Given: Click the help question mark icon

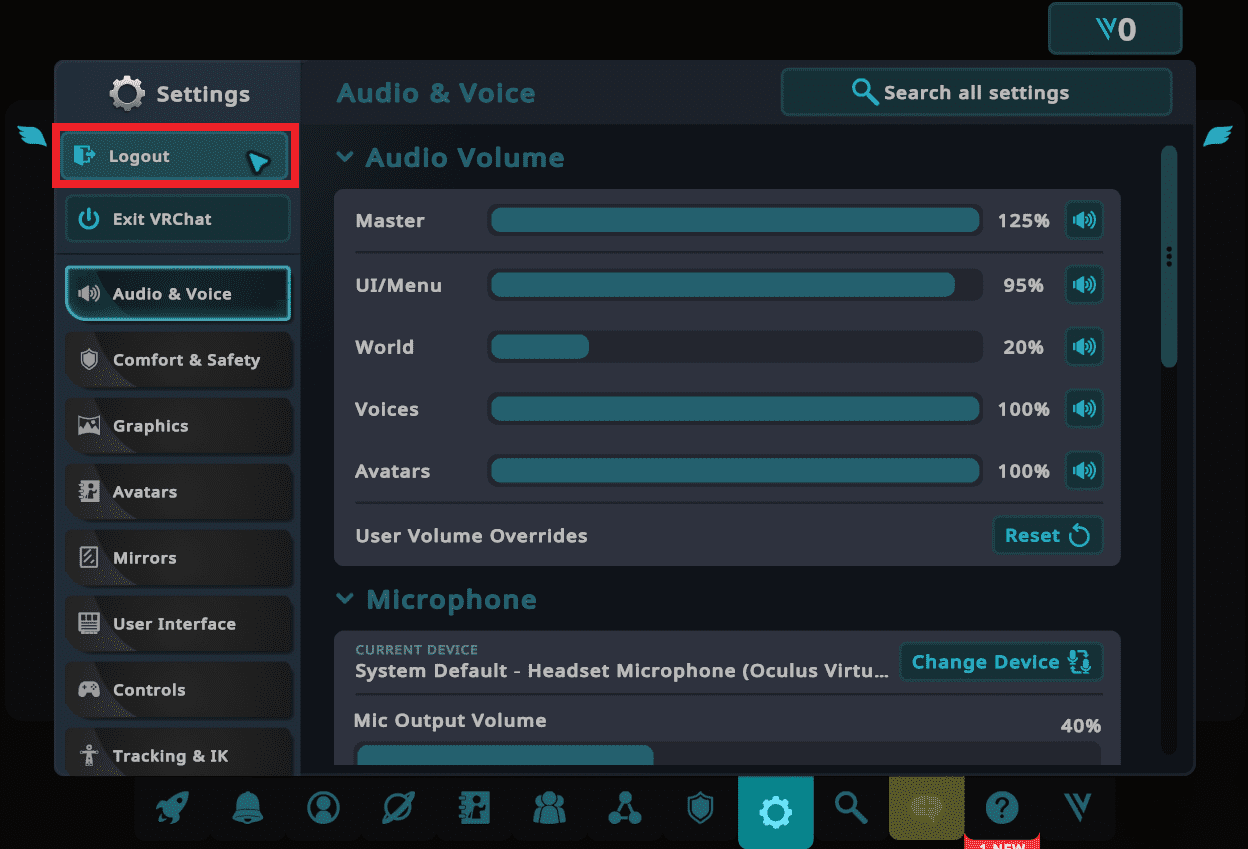Looking at the screenshot, I should (x=1001, y=808).
